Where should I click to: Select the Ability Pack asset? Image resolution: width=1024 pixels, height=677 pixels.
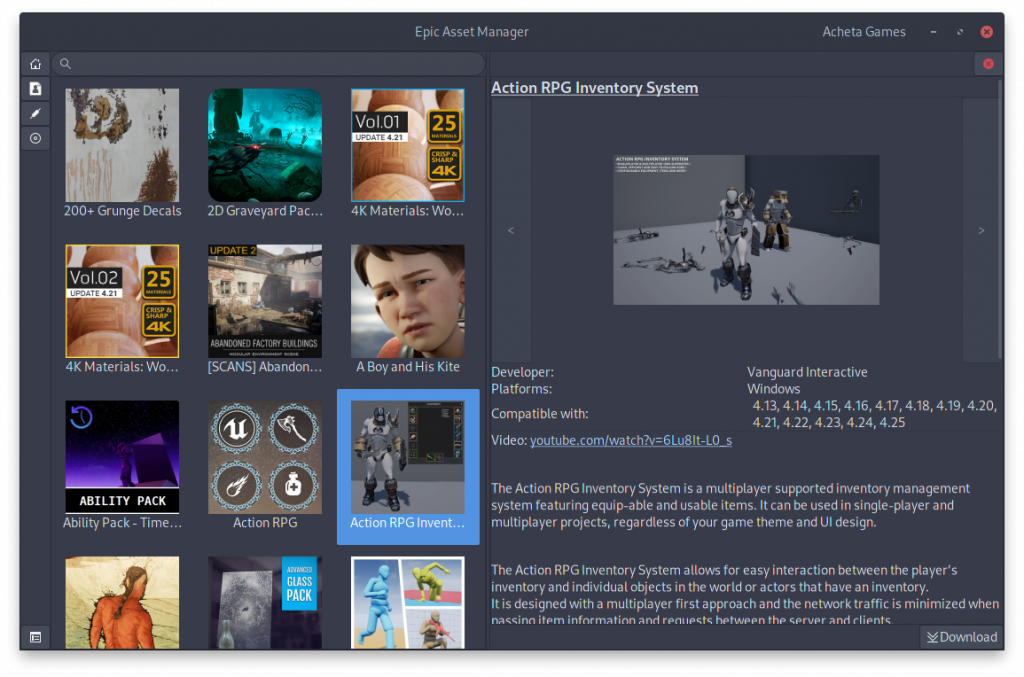click(122, 466)
